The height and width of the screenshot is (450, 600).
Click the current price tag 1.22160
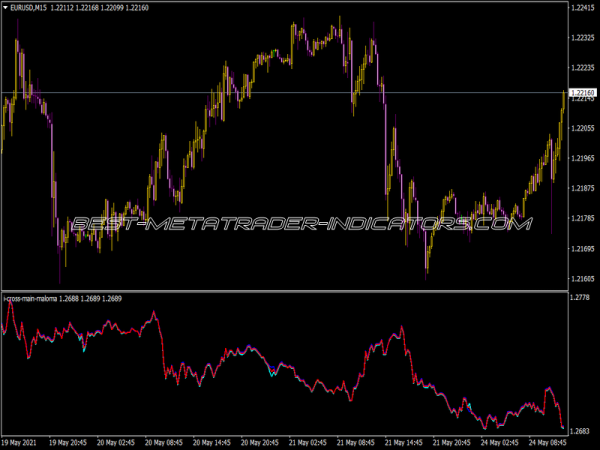[x=582, y=93]
